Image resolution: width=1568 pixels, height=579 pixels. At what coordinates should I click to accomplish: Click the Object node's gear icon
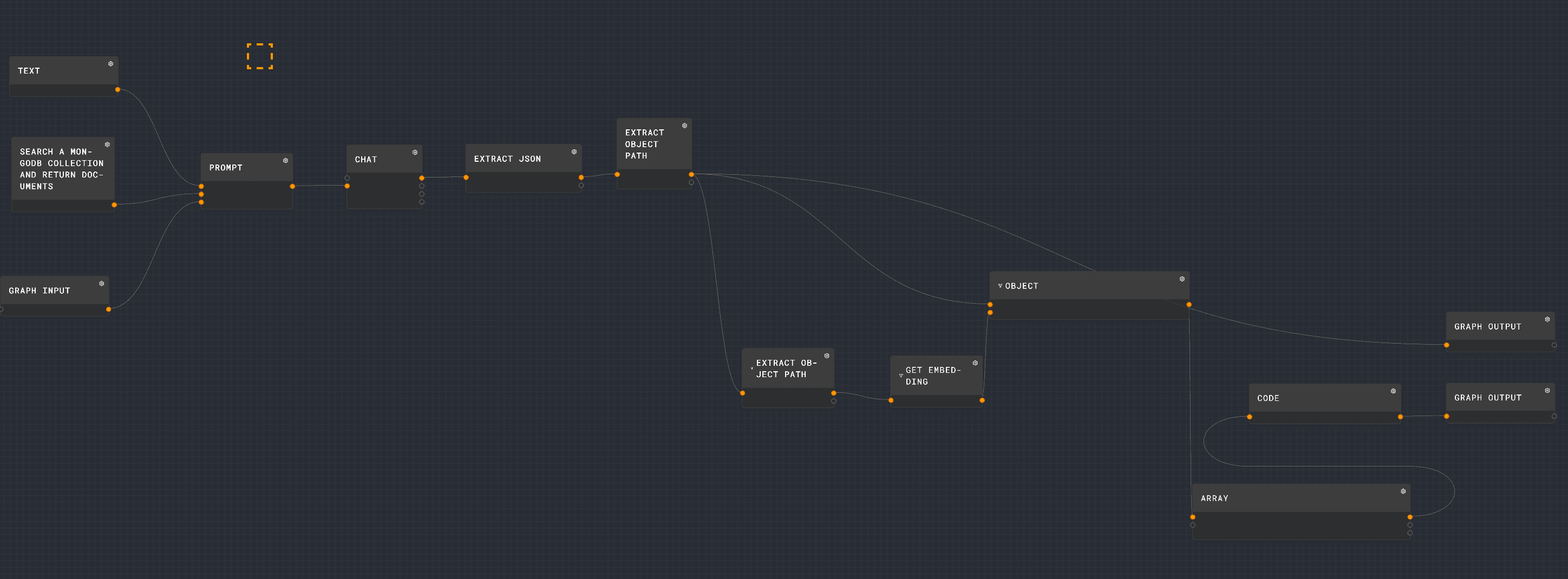coord(1181,279)
